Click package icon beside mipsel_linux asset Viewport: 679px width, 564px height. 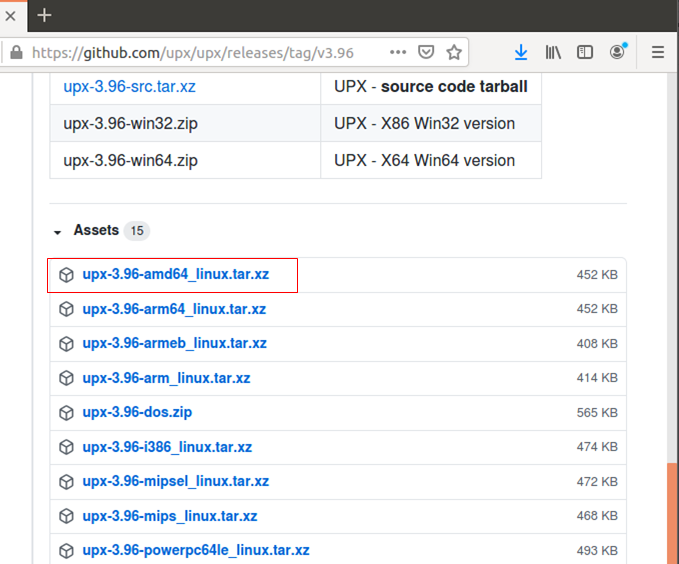pyautogui.click(x=66, y=481)
